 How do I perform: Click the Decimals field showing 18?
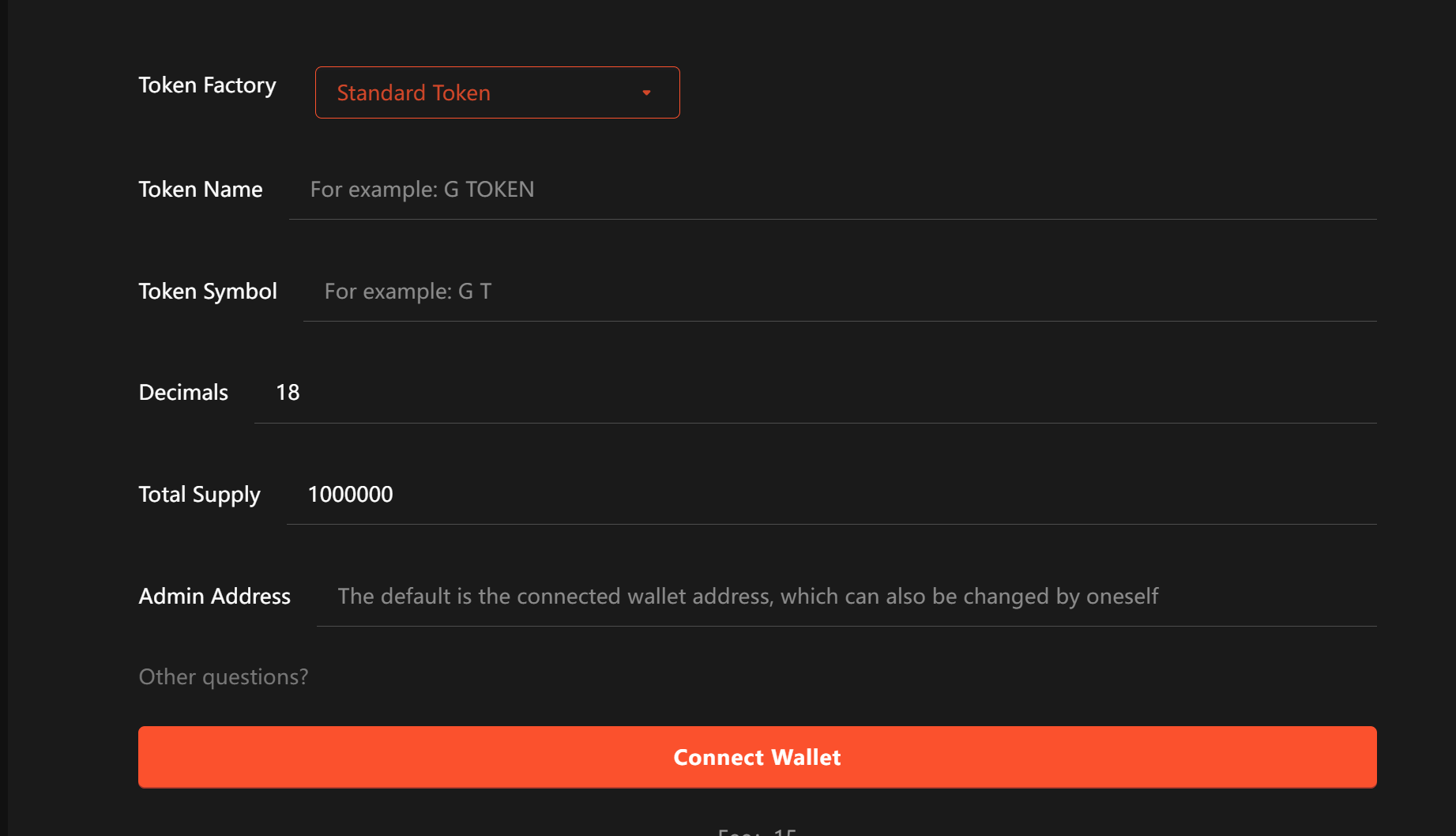click(553, 393)
